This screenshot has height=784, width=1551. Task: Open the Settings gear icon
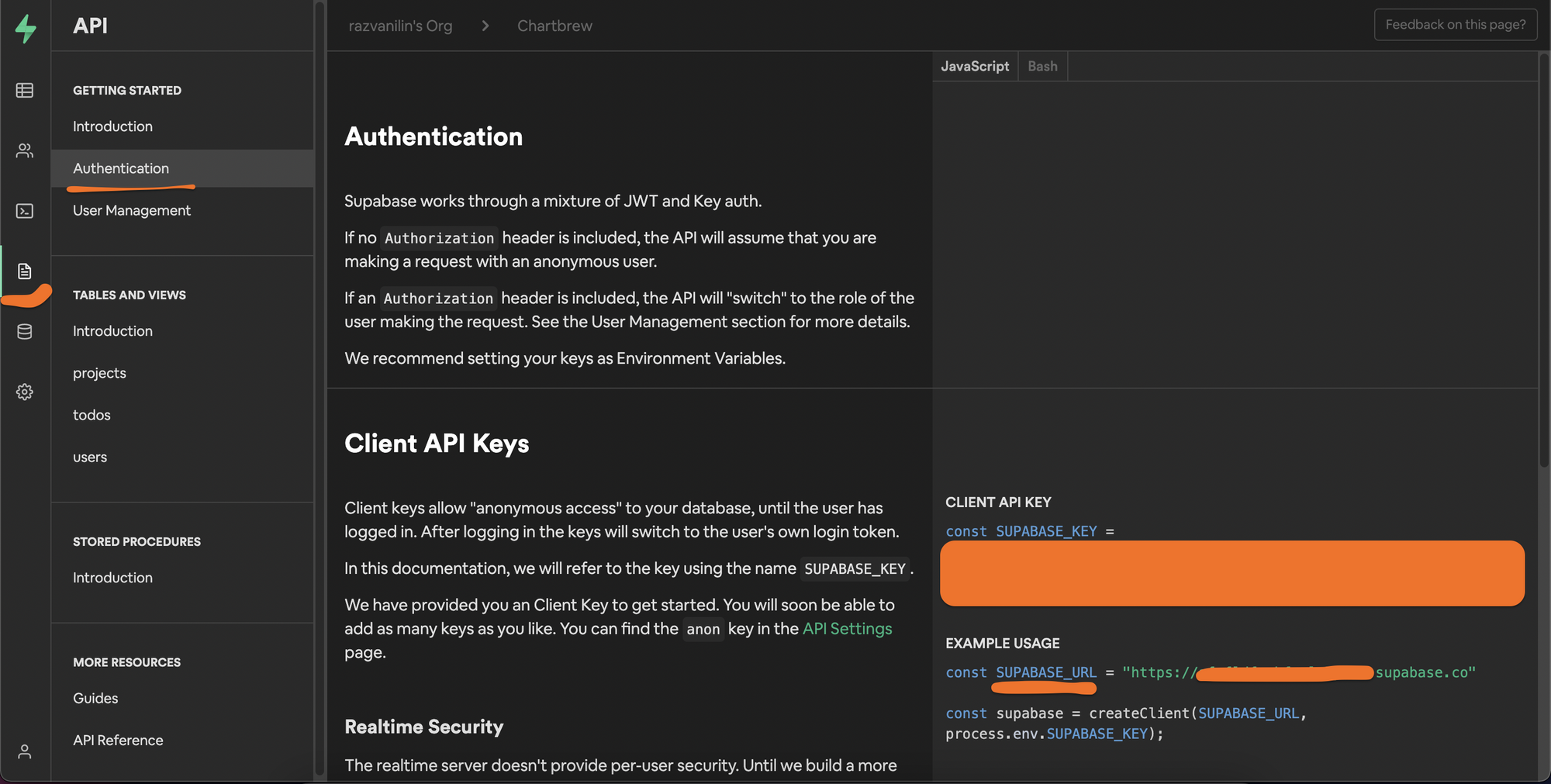(24, 392)
